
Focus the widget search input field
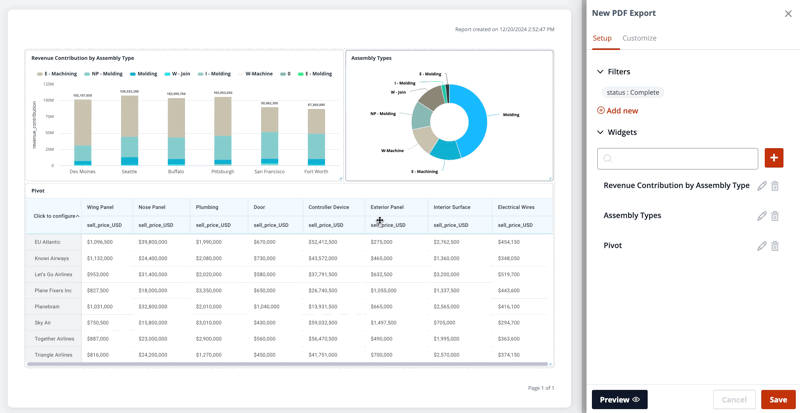coord(678,158)
